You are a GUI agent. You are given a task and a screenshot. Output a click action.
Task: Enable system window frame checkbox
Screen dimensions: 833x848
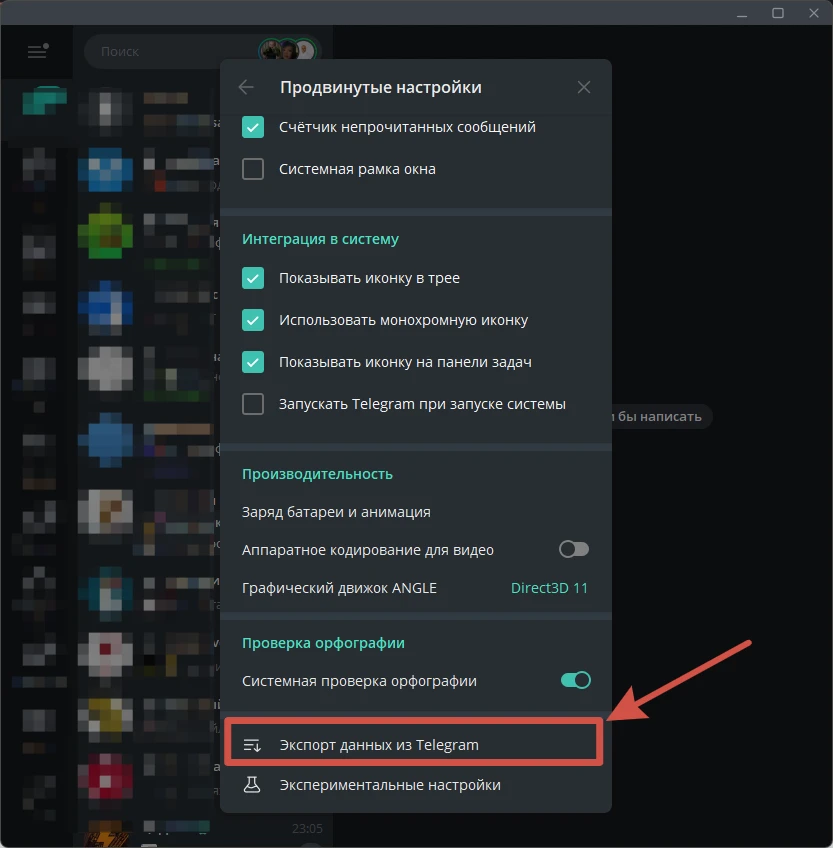pyautogui.click(x=253, y=169)
